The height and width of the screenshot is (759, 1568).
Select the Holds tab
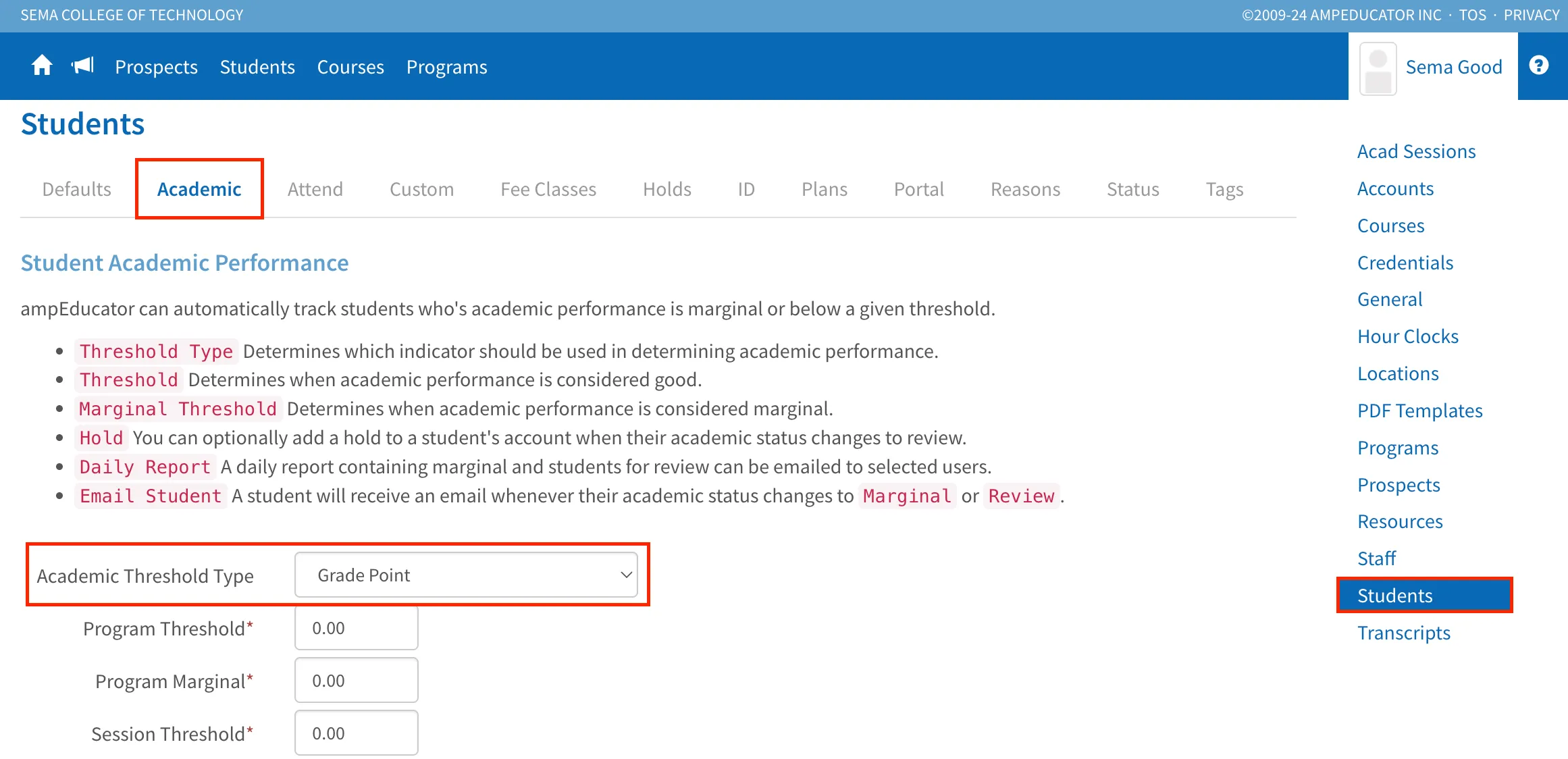click(x=667, y=189)
